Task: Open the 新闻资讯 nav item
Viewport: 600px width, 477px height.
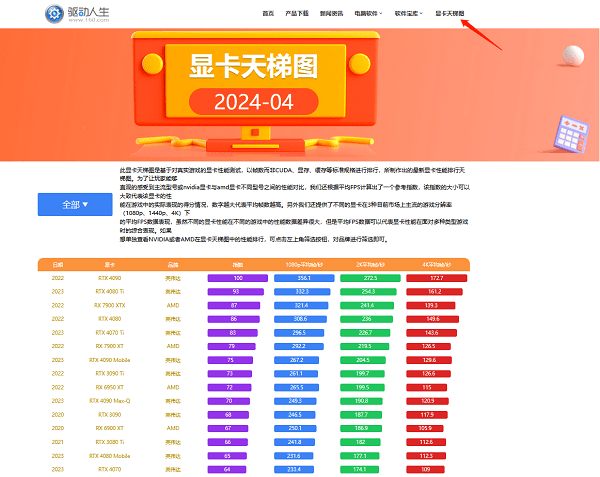Action: click(331, 13)
